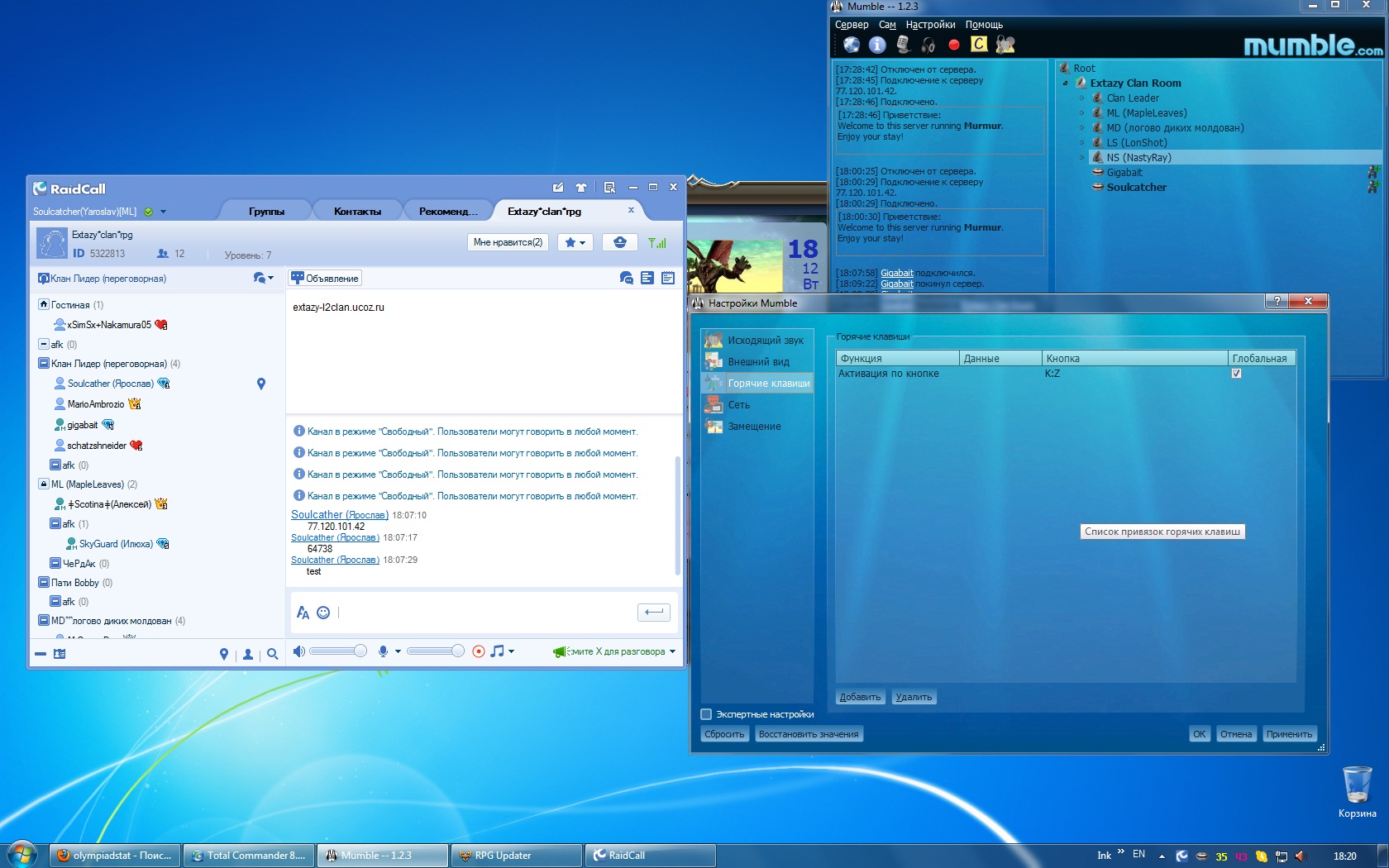Enable Экспертные настройки checkbox
The image size is (1389, 868).
pyautogui.click(x=706, y=714)
